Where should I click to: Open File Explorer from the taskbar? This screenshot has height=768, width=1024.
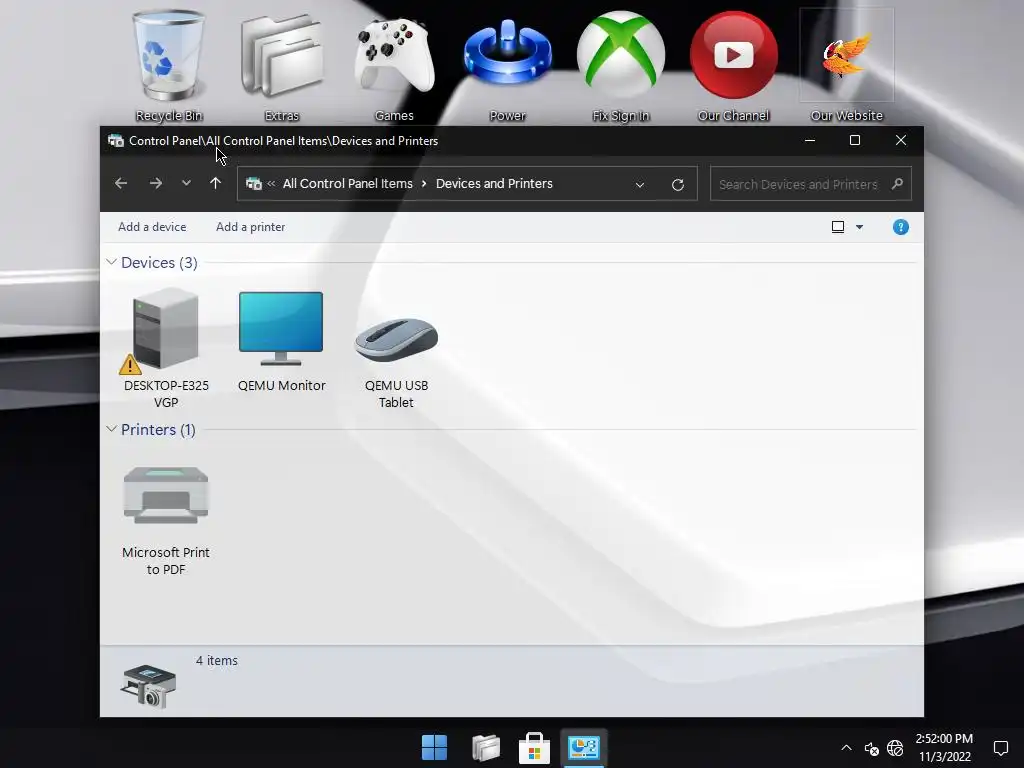(x=486, y=748)
